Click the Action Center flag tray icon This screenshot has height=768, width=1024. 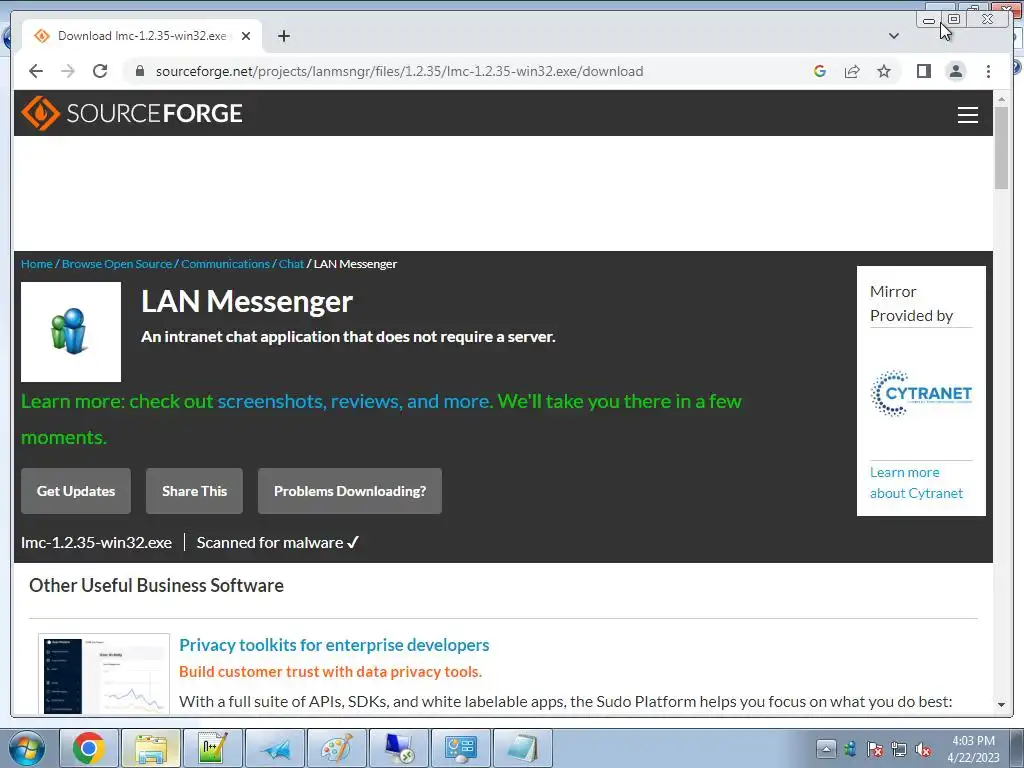pos(874,750)
